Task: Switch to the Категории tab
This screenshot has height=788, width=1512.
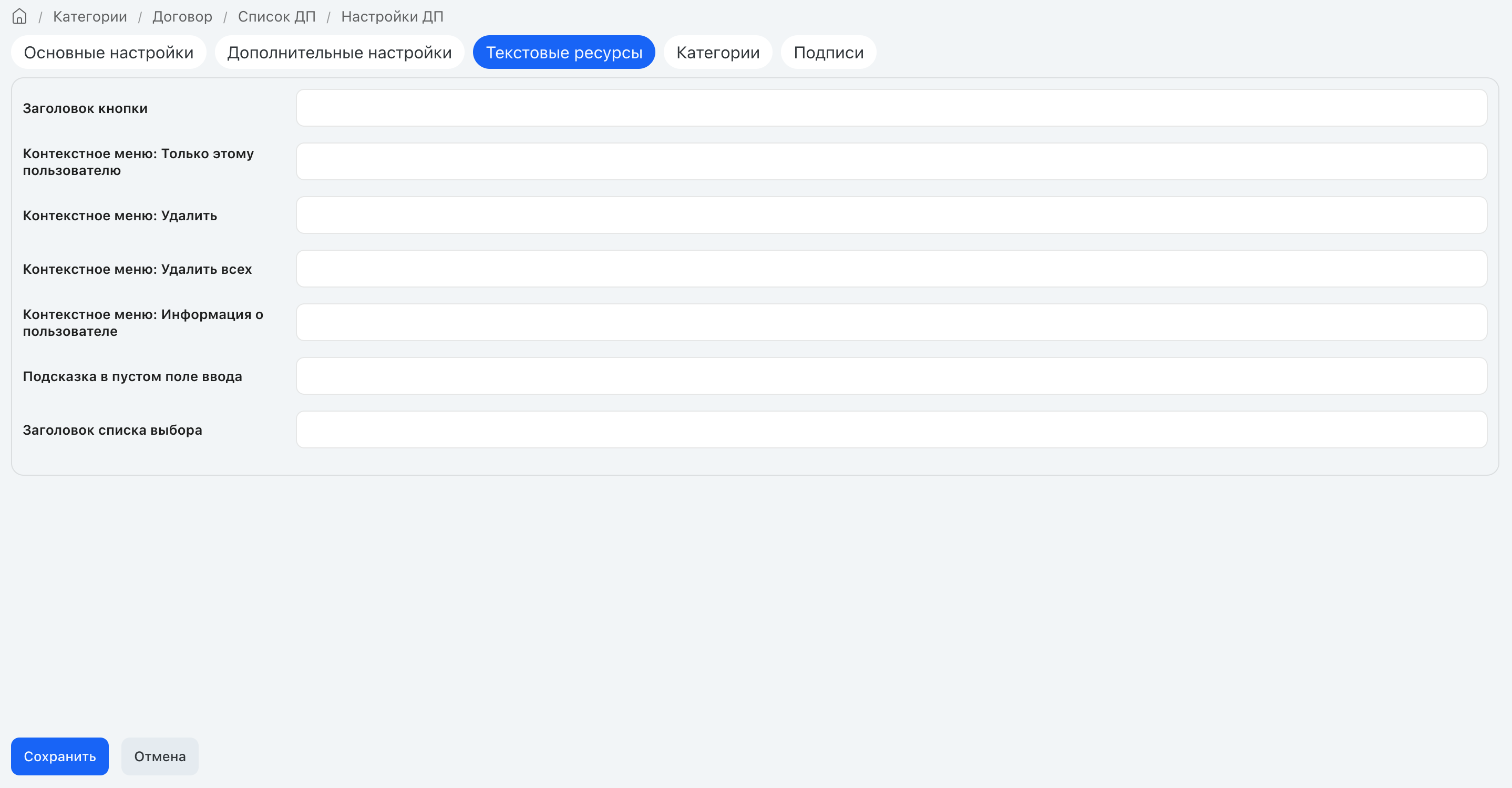Action: 718,52
